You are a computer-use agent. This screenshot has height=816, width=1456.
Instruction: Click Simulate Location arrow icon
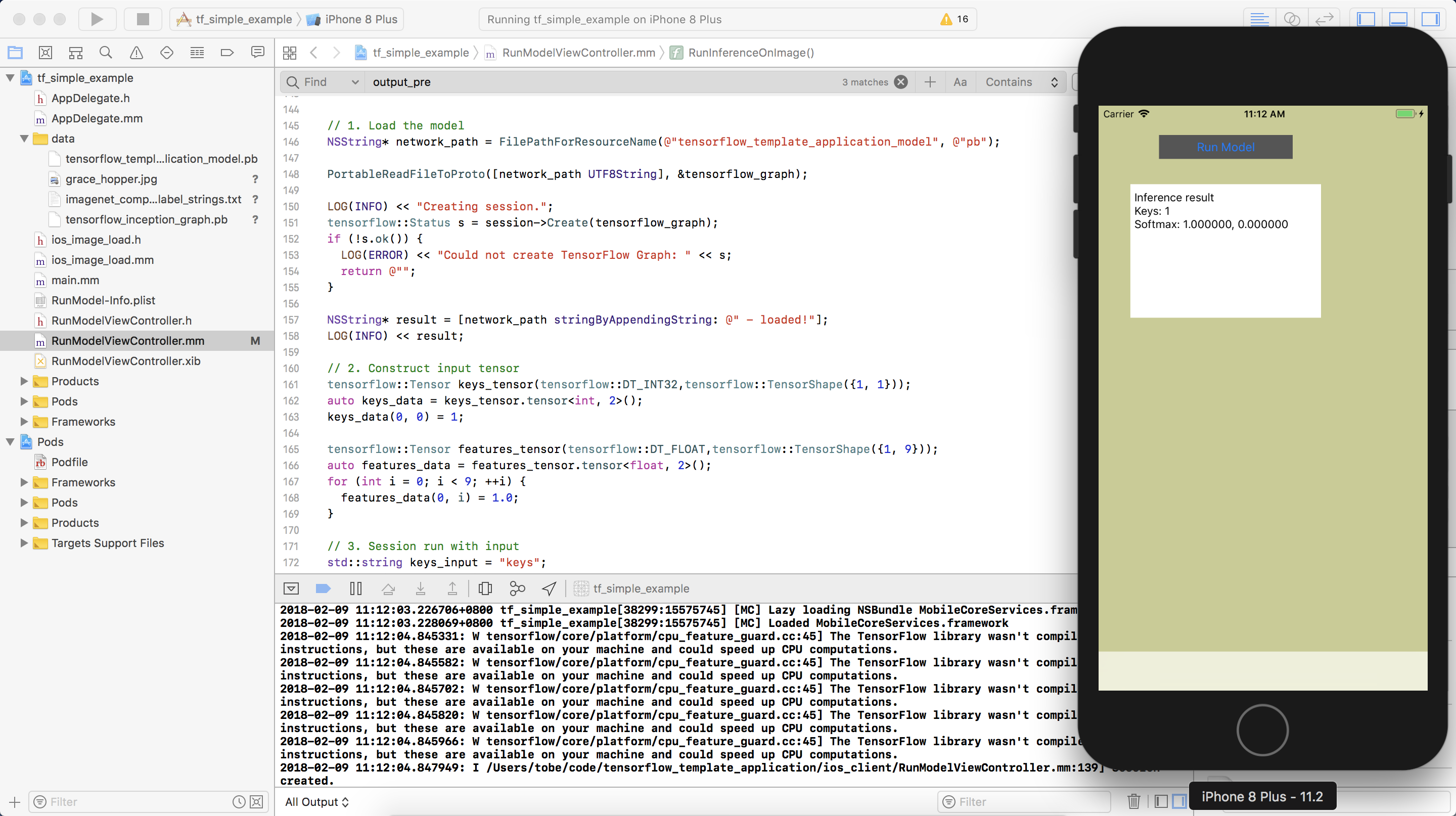550,589
